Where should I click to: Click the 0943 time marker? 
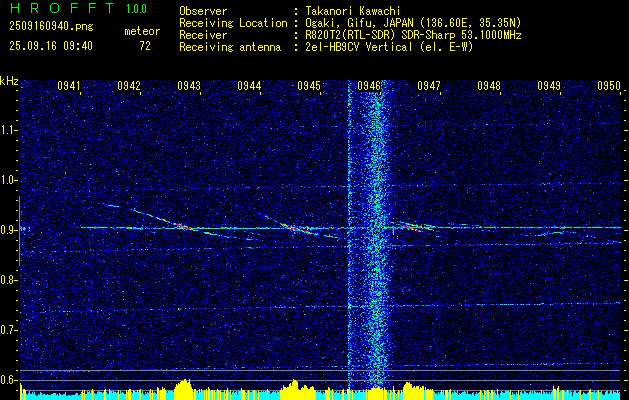(189, 86)
